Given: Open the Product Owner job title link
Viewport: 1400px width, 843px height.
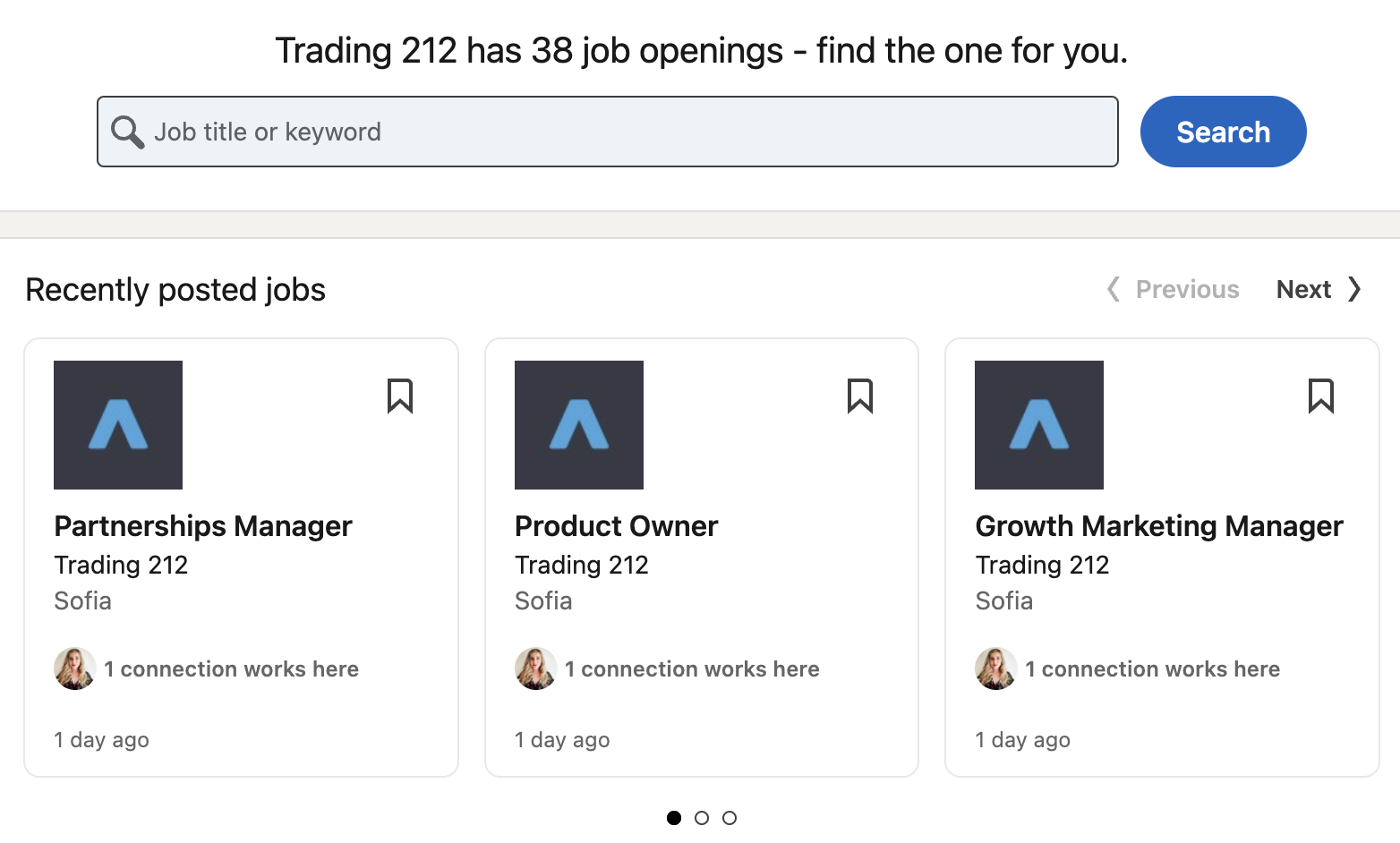Looking at the screenshot, I should pos(616,526).
